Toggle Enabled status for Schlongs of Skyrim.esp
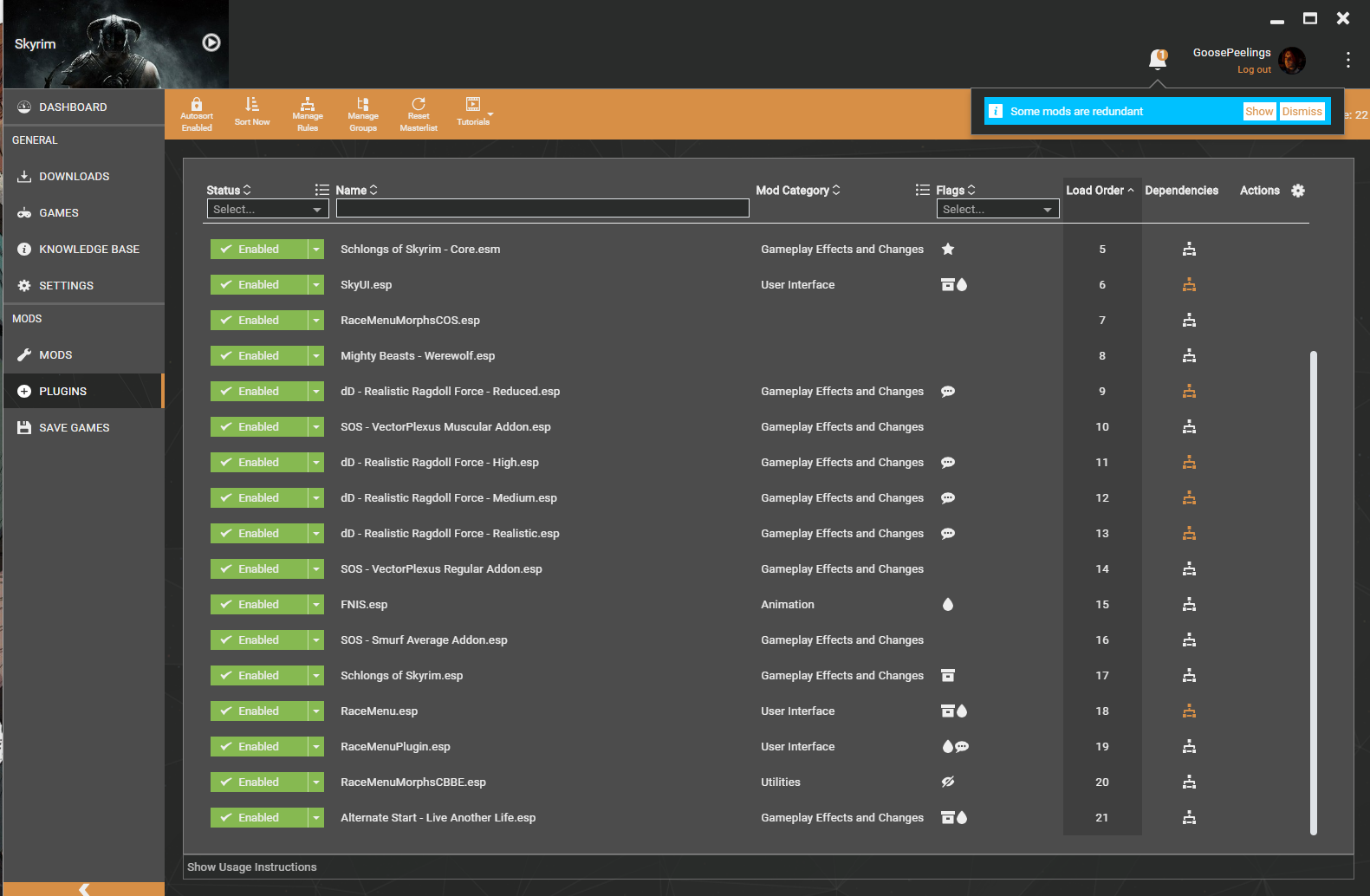Viewport: 1370px width, 896px height. pos(259,676)
